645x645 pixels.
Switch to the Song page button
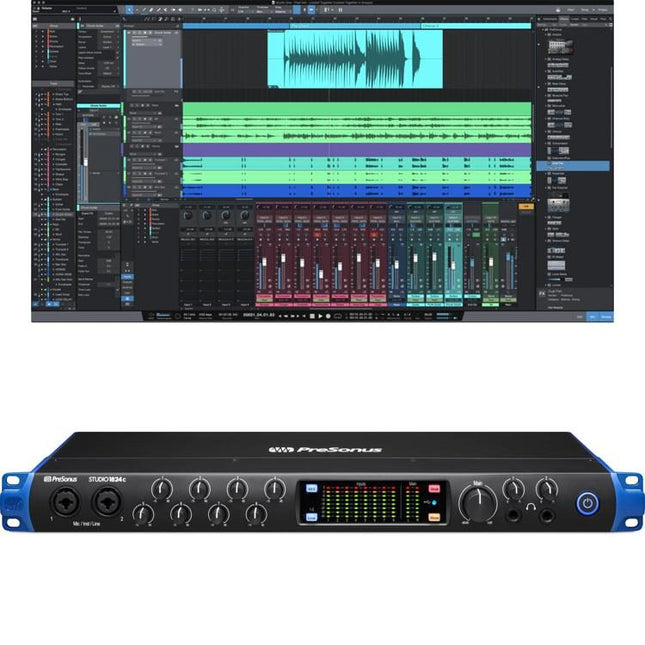585,10
